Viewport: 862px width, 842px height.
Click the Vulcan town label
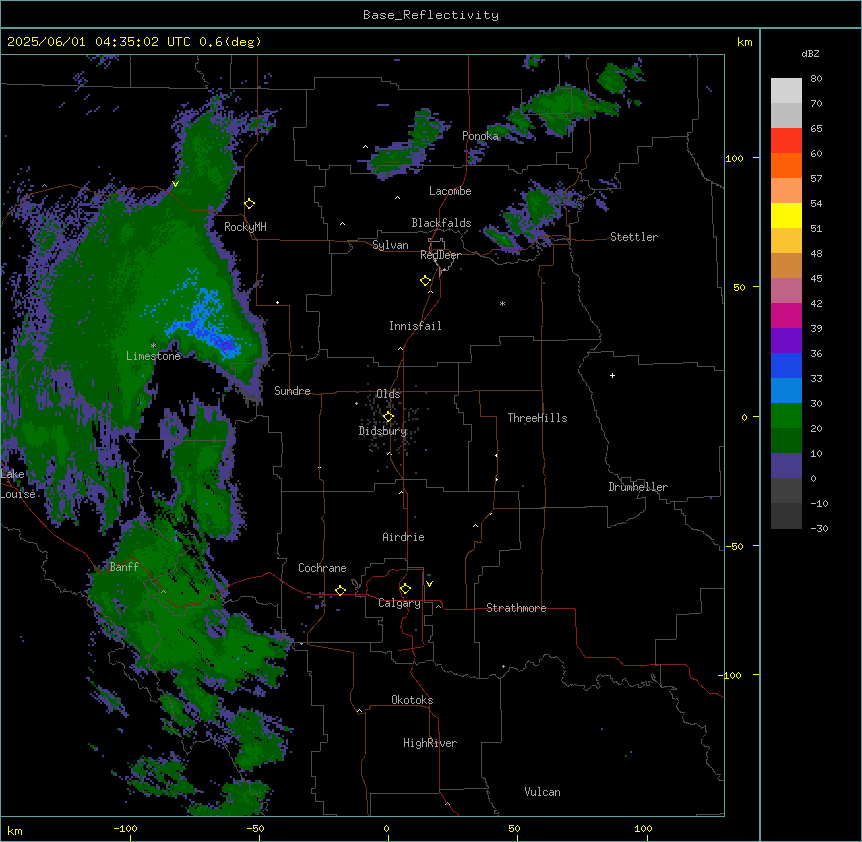(x=542, y=792)
